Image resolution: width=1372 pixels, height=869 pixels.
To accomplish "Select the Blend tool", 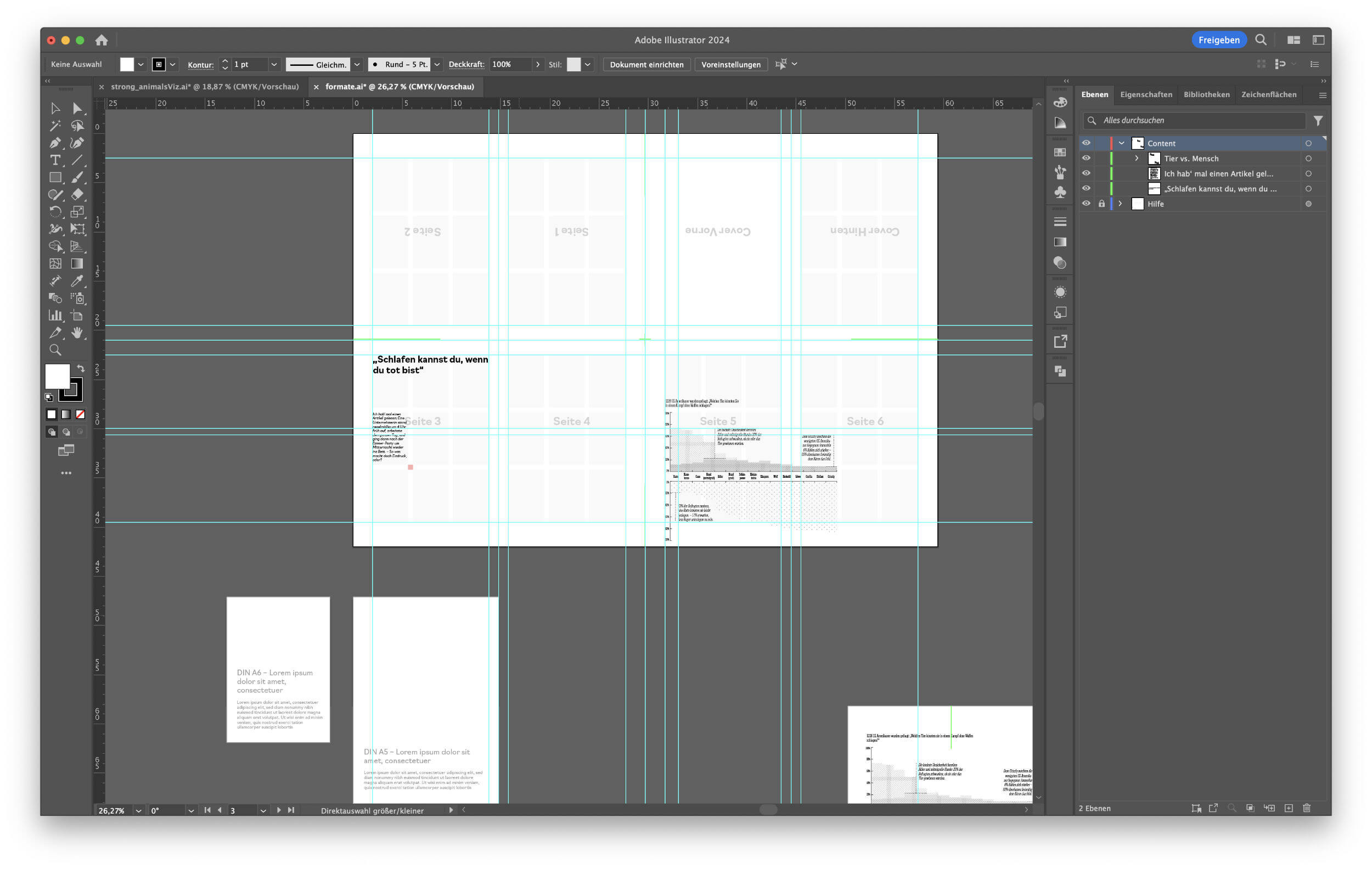I will pyautogui.click(x=55, y=298).
